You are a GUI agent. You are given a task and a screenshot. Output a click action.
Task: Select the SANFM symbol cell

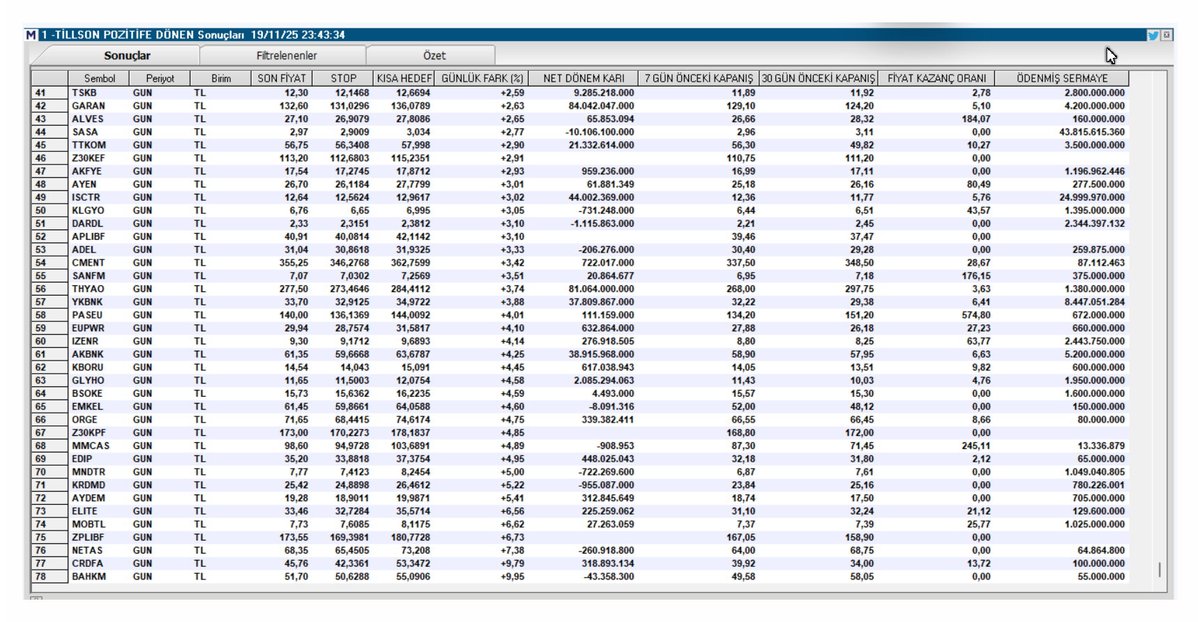98,276
